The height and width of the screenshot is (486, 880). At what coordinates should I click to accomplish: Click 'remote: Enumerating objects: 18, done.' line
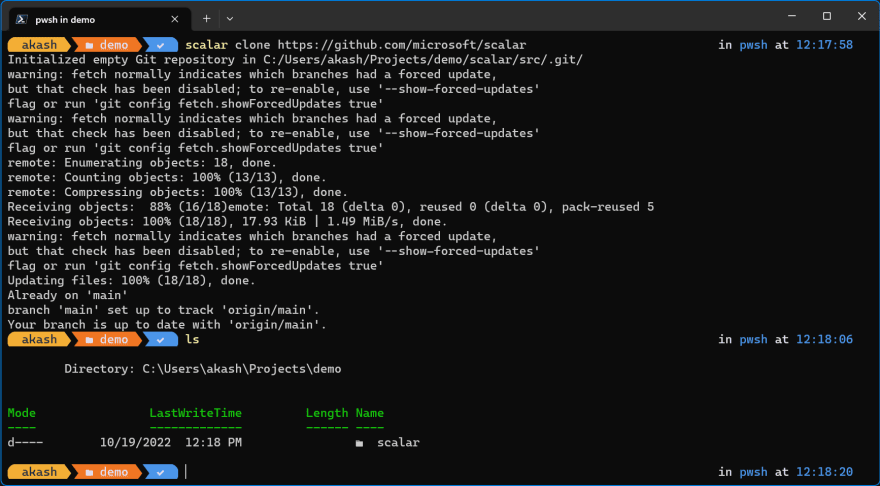point(142,163)
